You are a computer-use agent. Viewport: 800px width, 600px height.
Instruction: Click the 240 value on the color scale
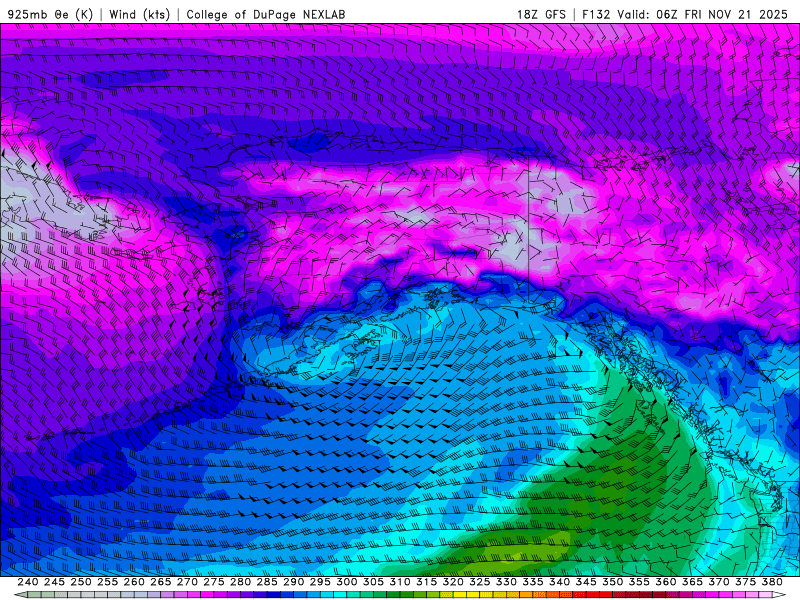pos(28,582)
